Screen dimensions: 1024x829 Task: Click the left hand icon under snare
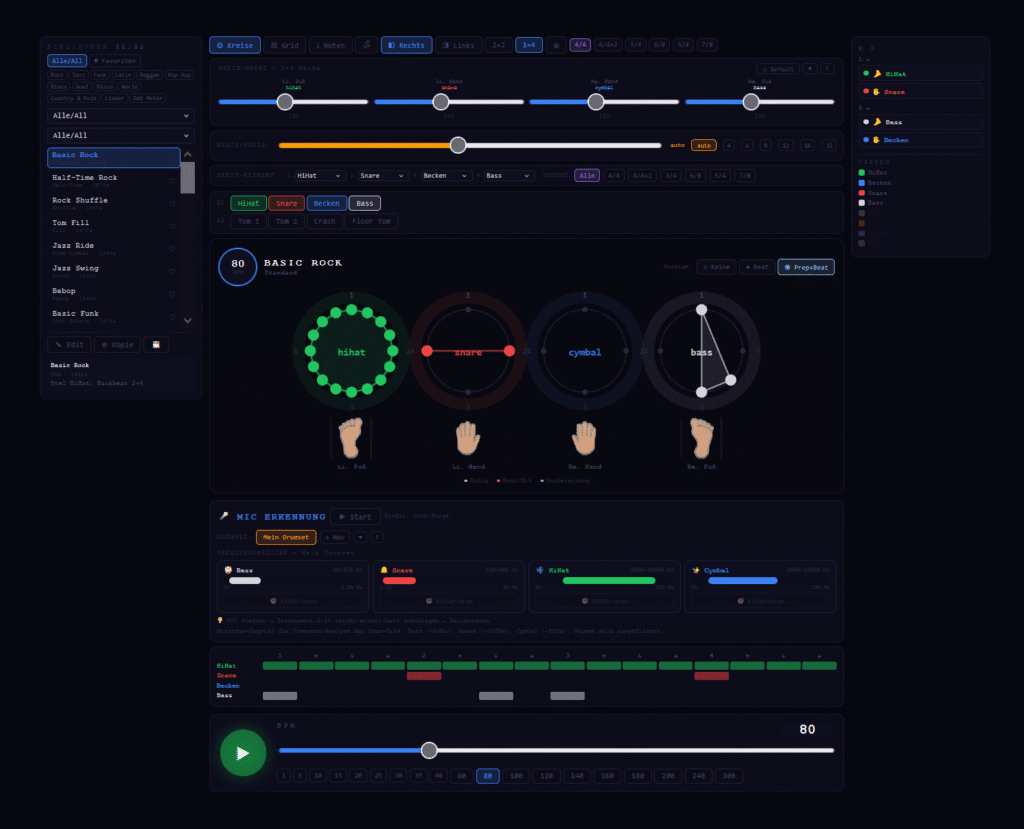click(468, 437)
